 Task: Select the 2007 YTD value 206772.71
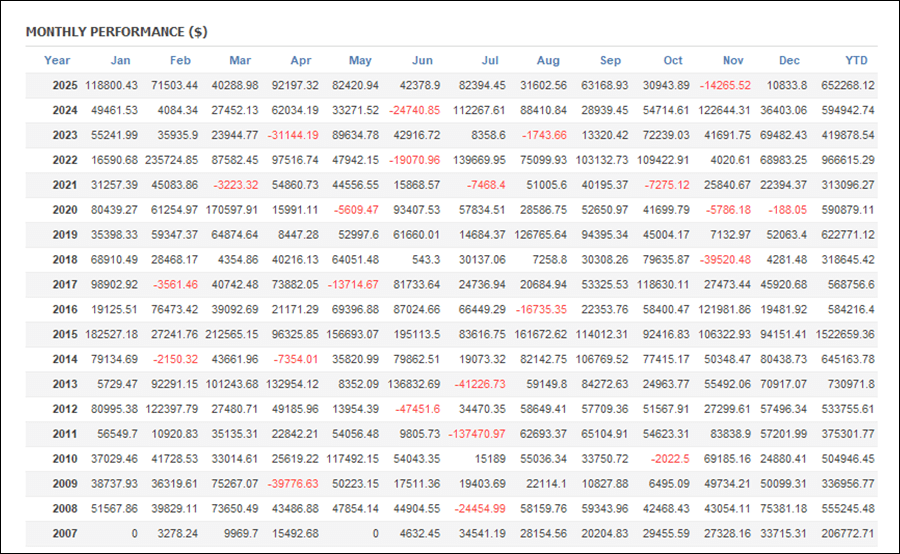point(844,533)
